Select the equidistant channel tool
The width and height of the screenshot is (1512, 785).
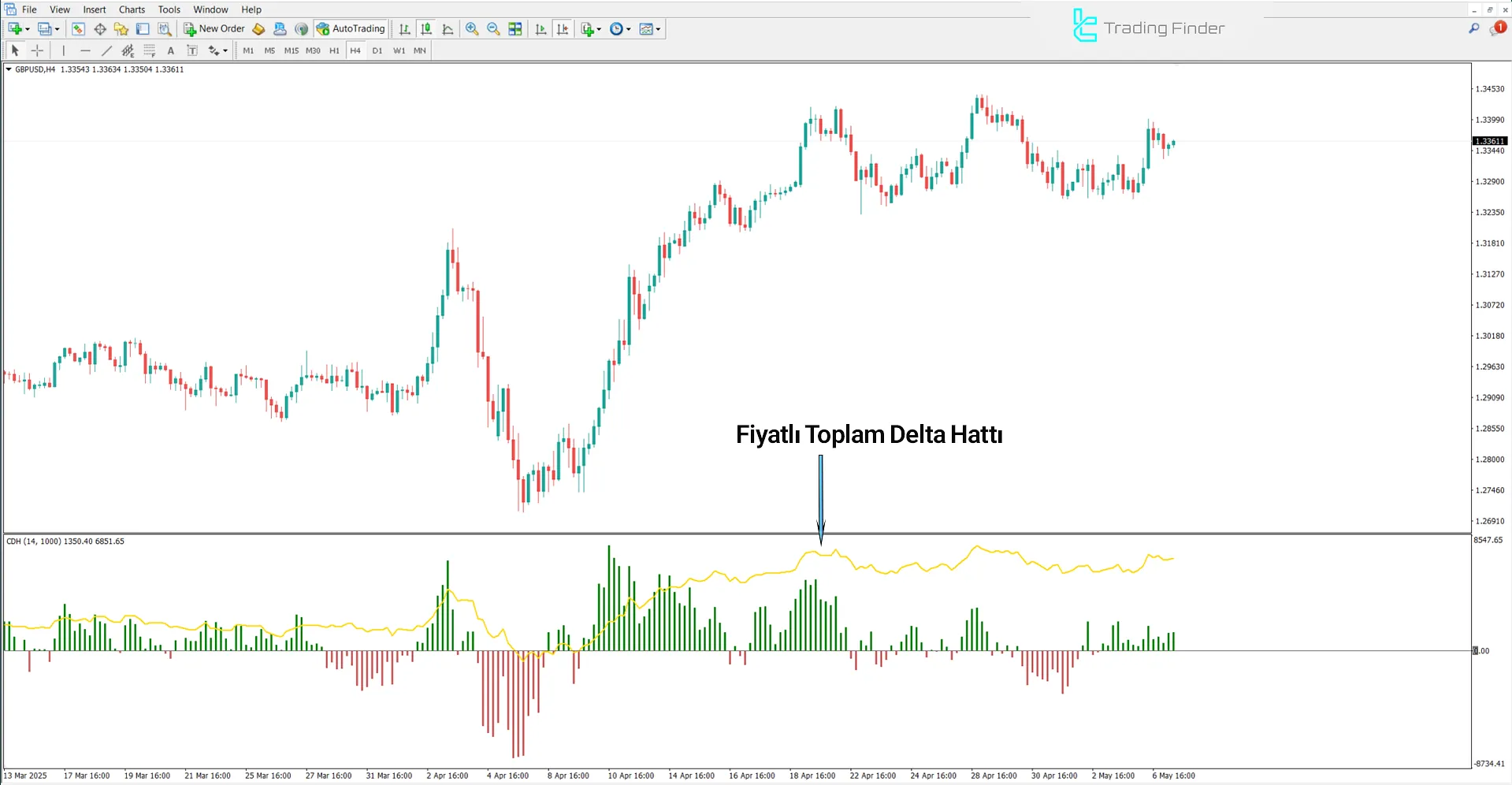(128, 50)
